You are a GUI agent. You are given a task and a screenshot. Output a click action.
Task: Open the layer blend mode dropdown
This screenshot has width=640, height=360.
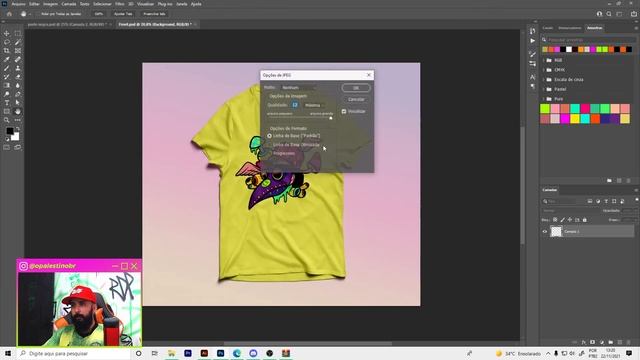569,211
